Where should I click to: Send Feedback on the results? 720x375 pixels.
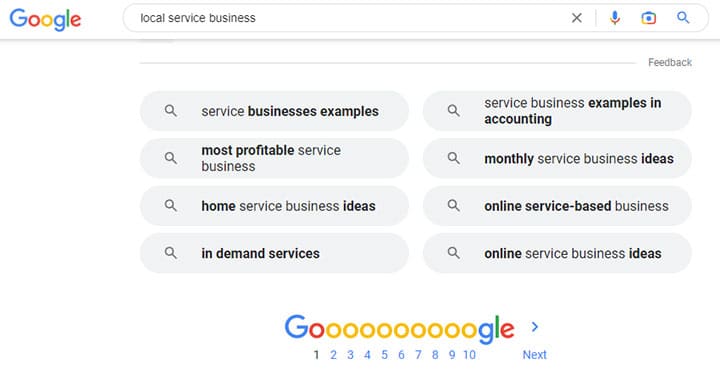point(669,62)
